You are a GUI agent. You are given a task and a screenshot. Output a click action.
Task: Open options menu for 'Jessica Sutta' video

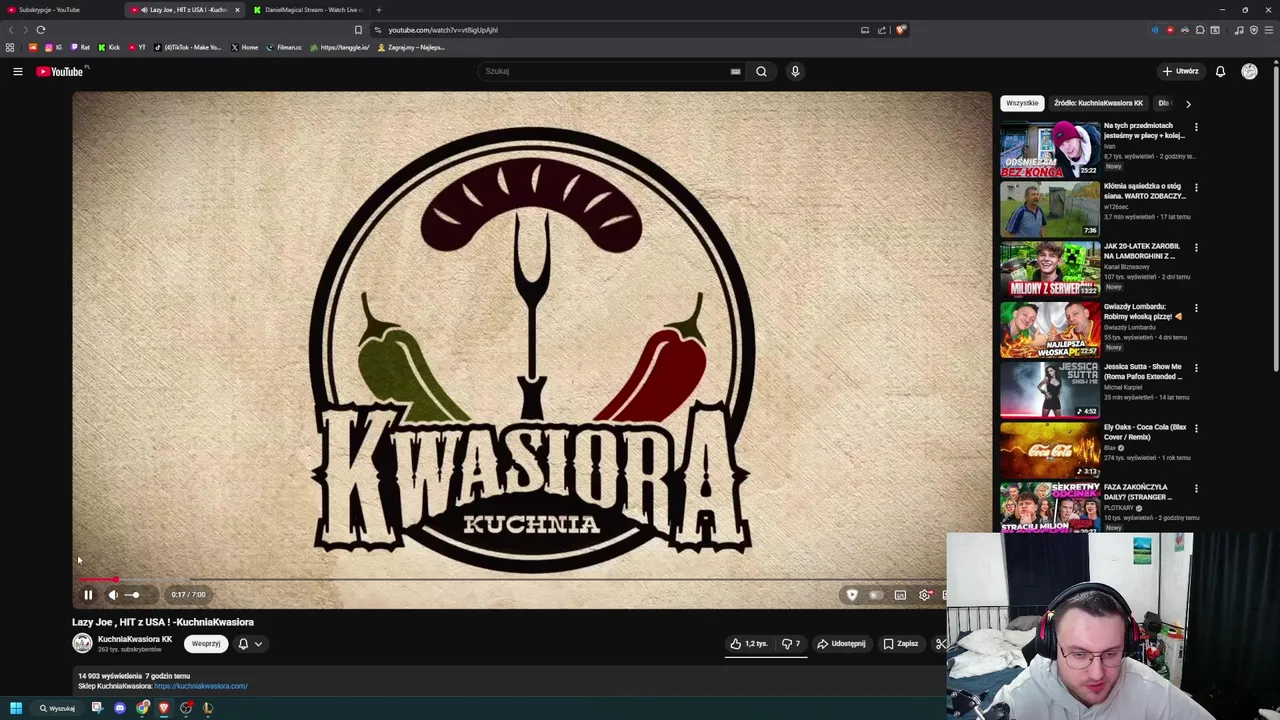1196,367
